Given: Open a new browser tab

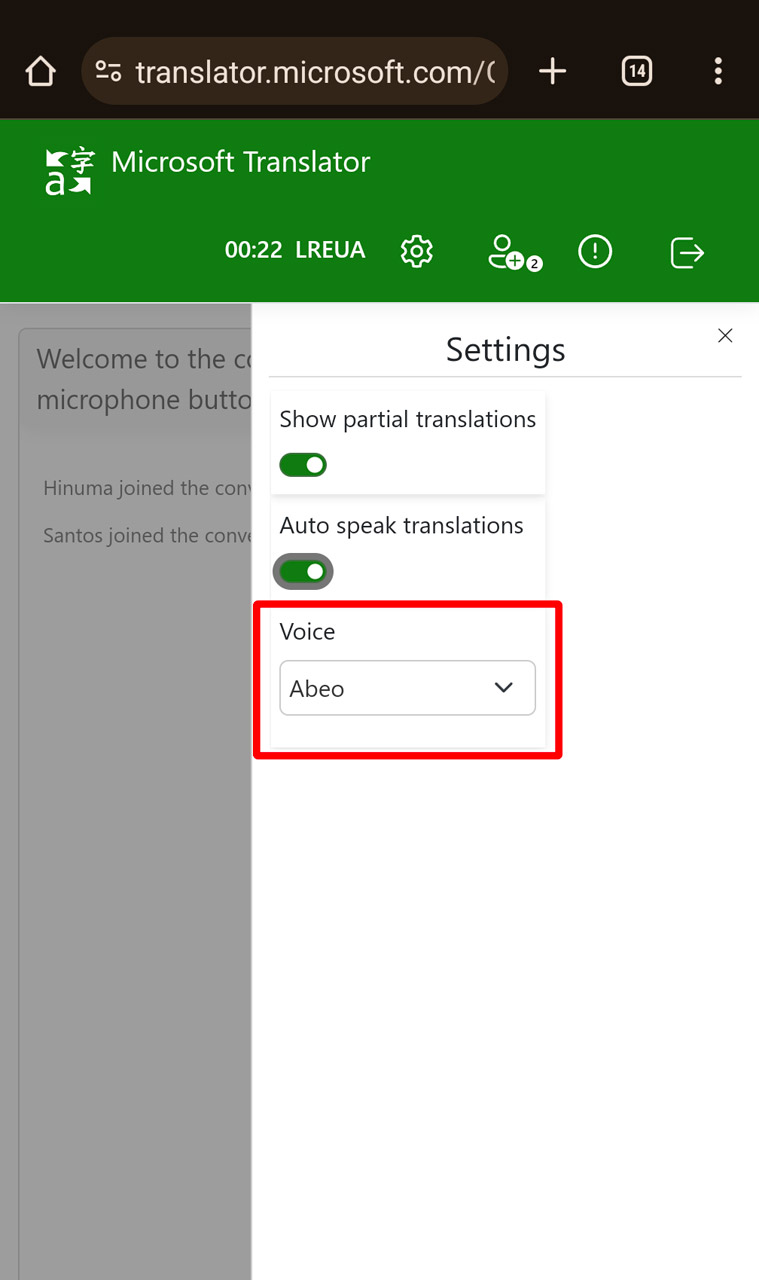Looking at the screenshot, I should (x=552, y=71).
